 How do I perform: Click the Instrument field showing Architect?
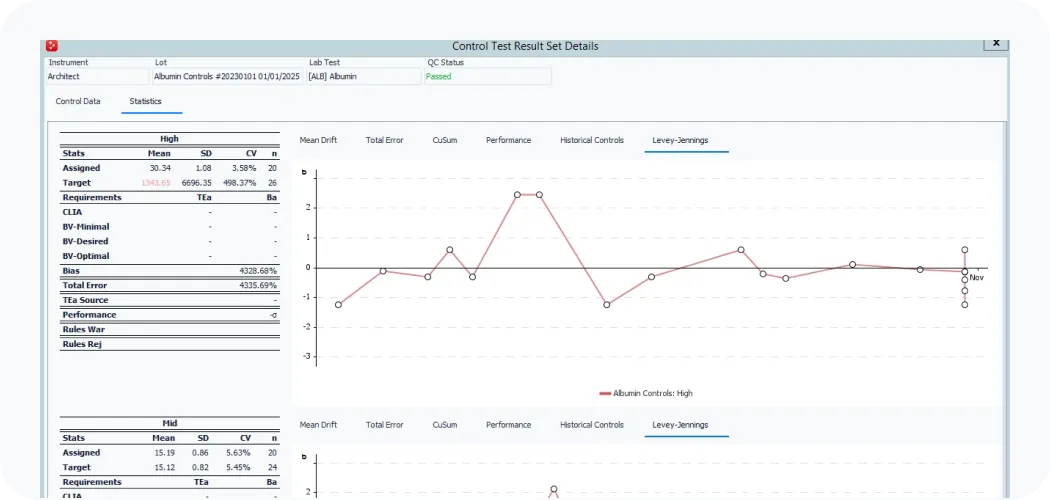97,76
